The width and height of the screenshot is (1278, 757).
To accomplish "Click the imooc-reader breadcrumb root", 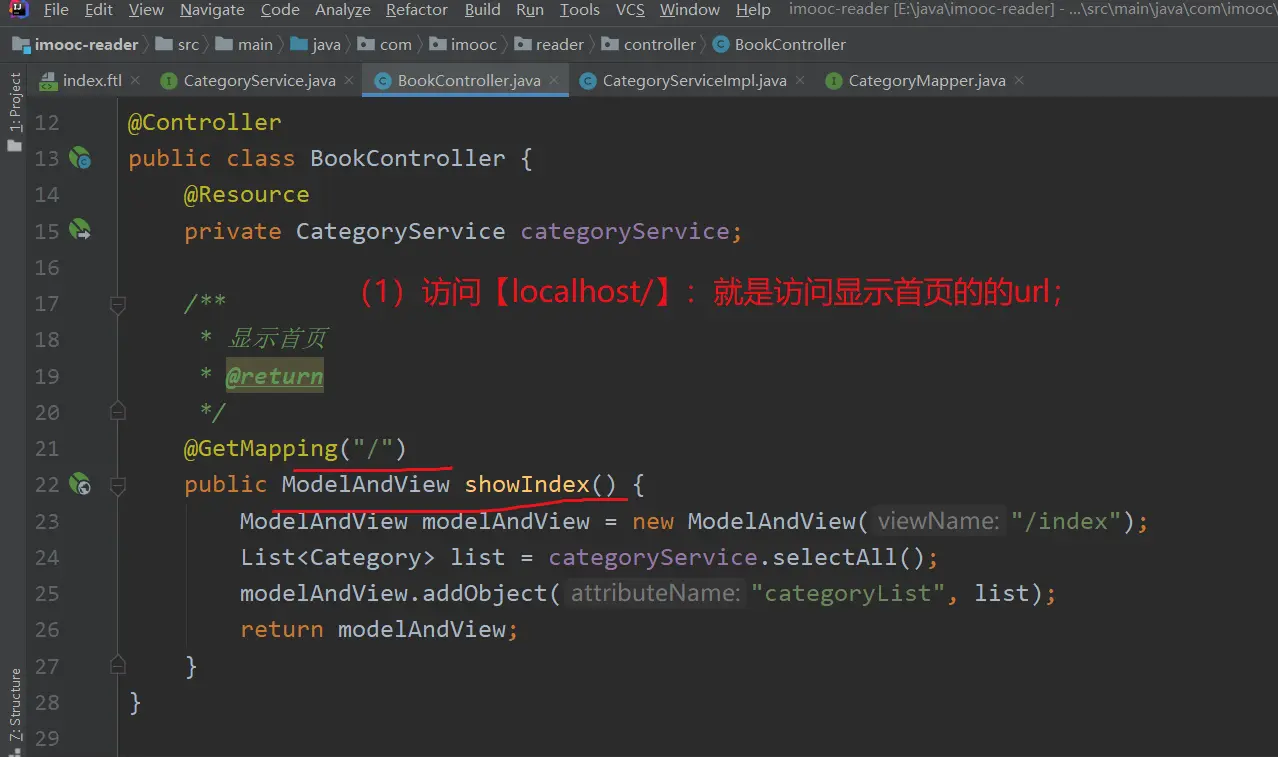I will click(x=86, y=44).
